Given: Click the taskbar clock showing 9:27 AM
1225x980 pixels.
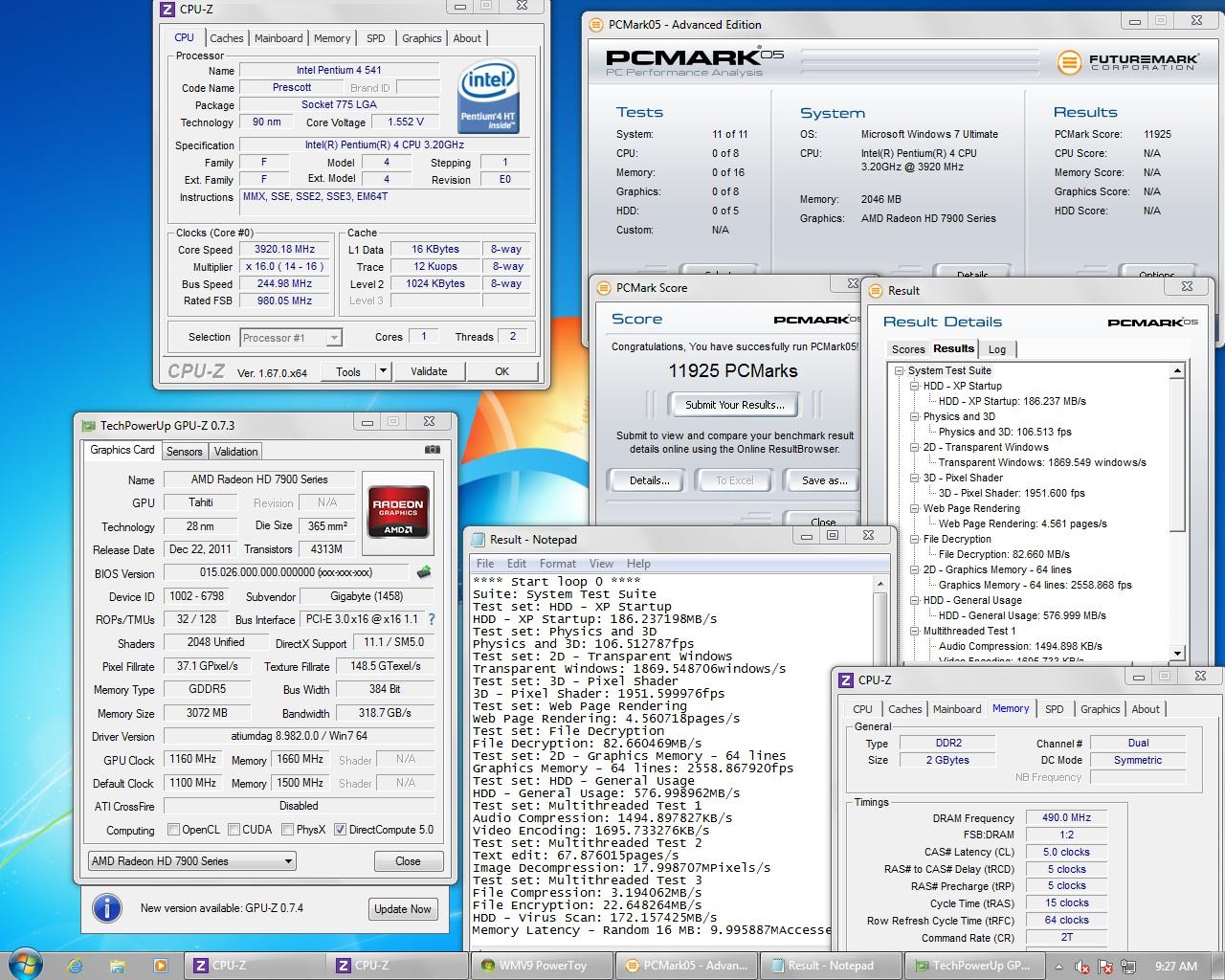Looking at the screenshot, I should point(1175,967).
